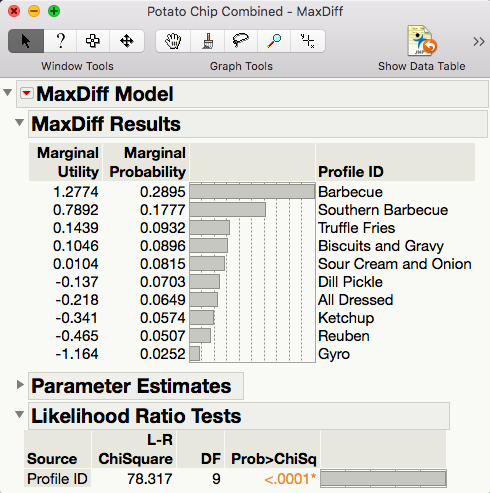
Task: Zoom the window with the green button
Action: [54, 11]
